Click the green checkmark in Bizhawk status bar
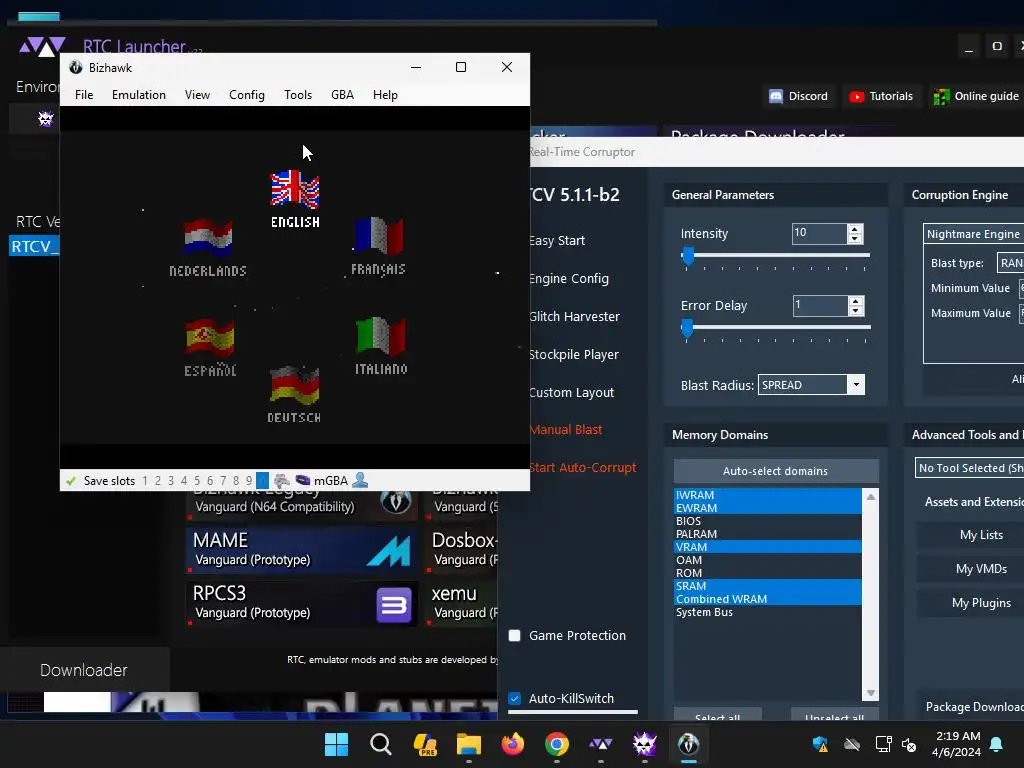The height and width of the screenshot is (768, 1024). [71, 481]
